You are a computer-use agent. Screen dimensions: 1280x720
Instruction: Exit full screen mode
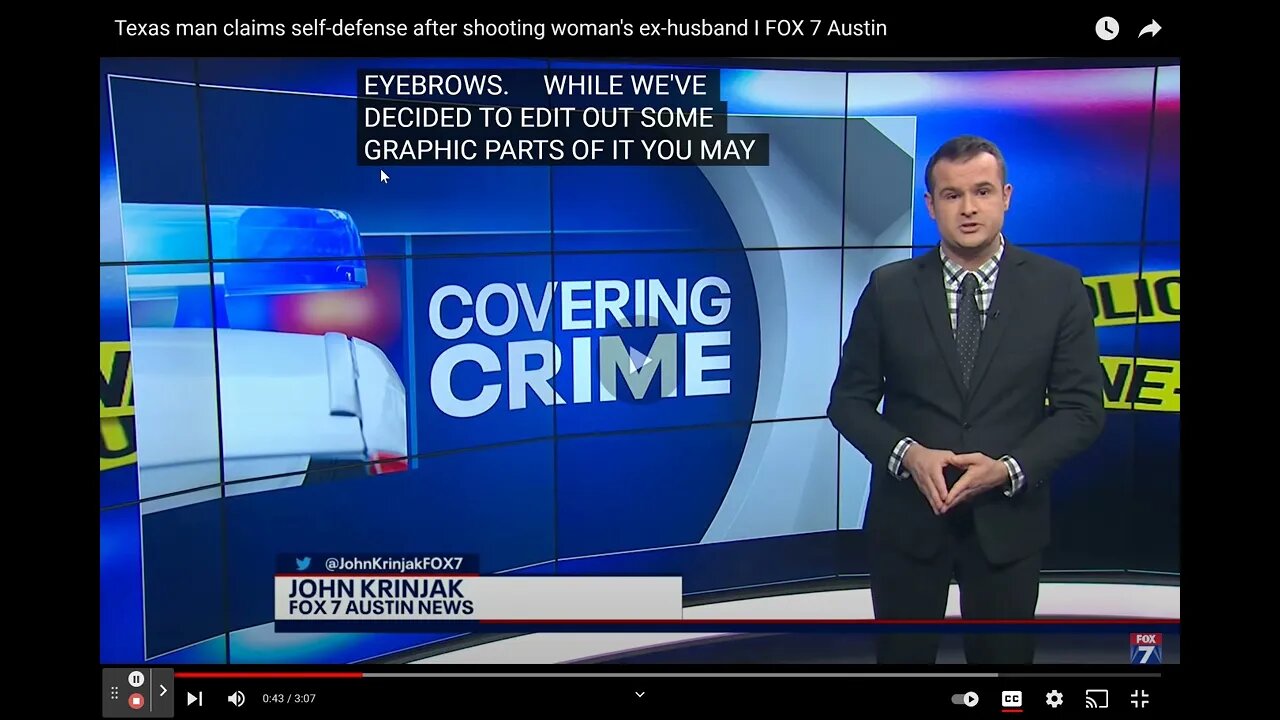(1139, 699)
